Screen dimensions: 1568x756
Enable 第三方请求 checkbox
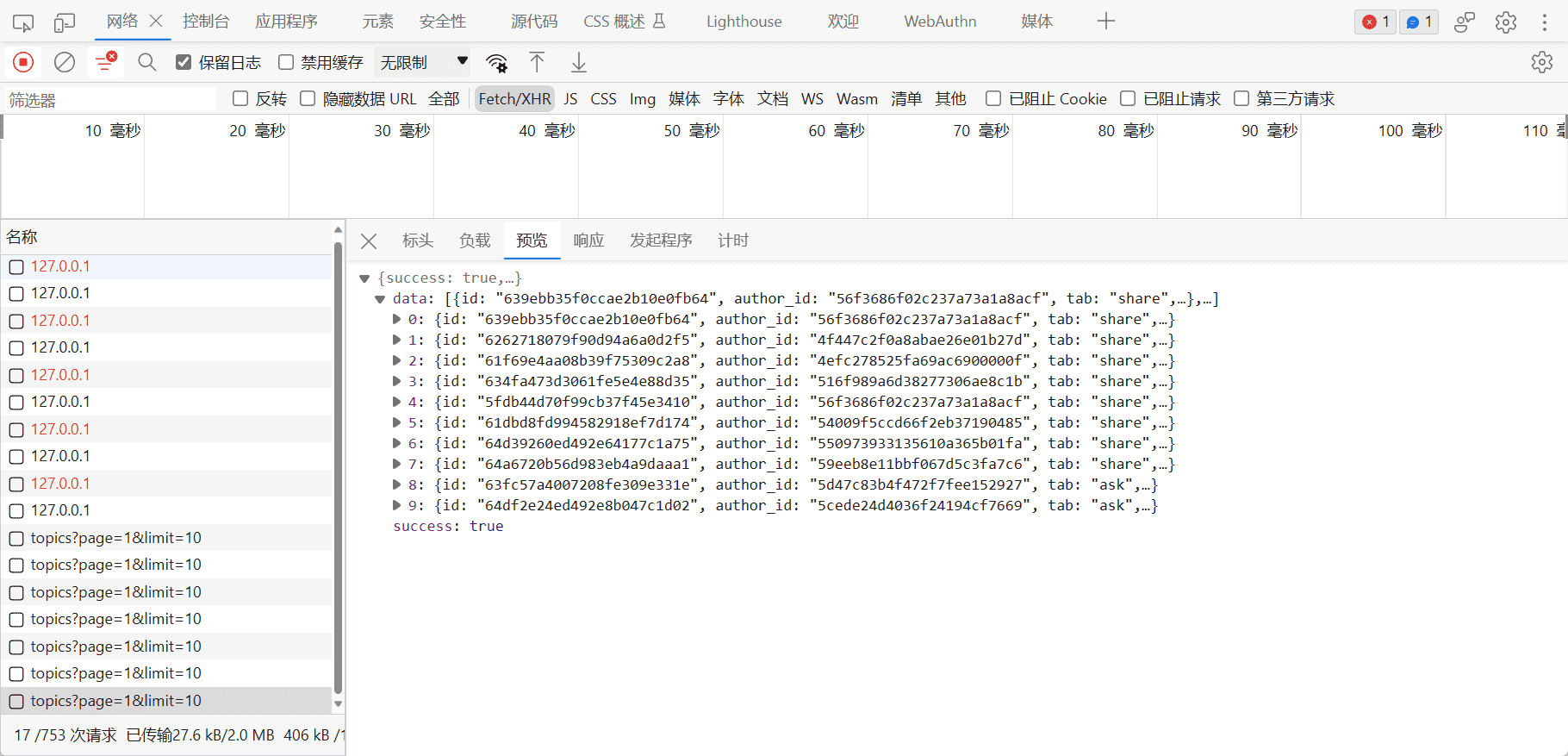(1241, 98)
